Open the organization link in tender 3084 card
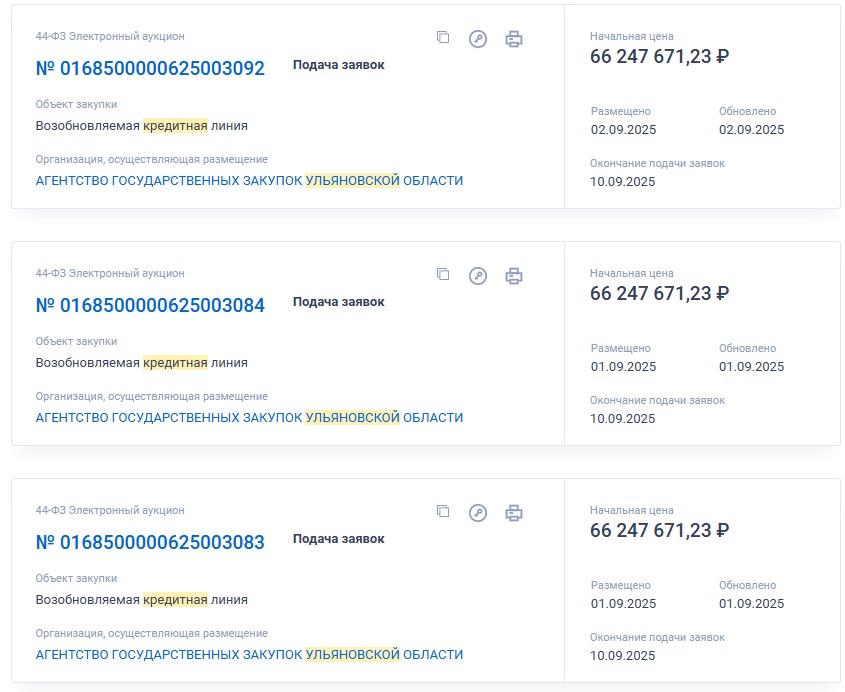This screenshot has width=845, height=692. pyautogui.click(x=249, y=417)
